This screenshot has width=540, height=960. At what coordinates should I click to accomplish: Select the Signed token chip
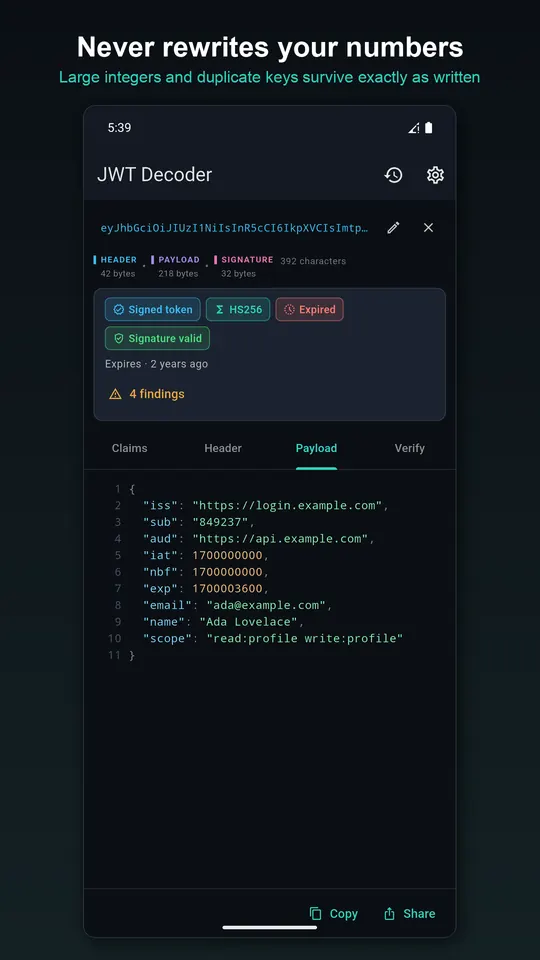point(152,309)
